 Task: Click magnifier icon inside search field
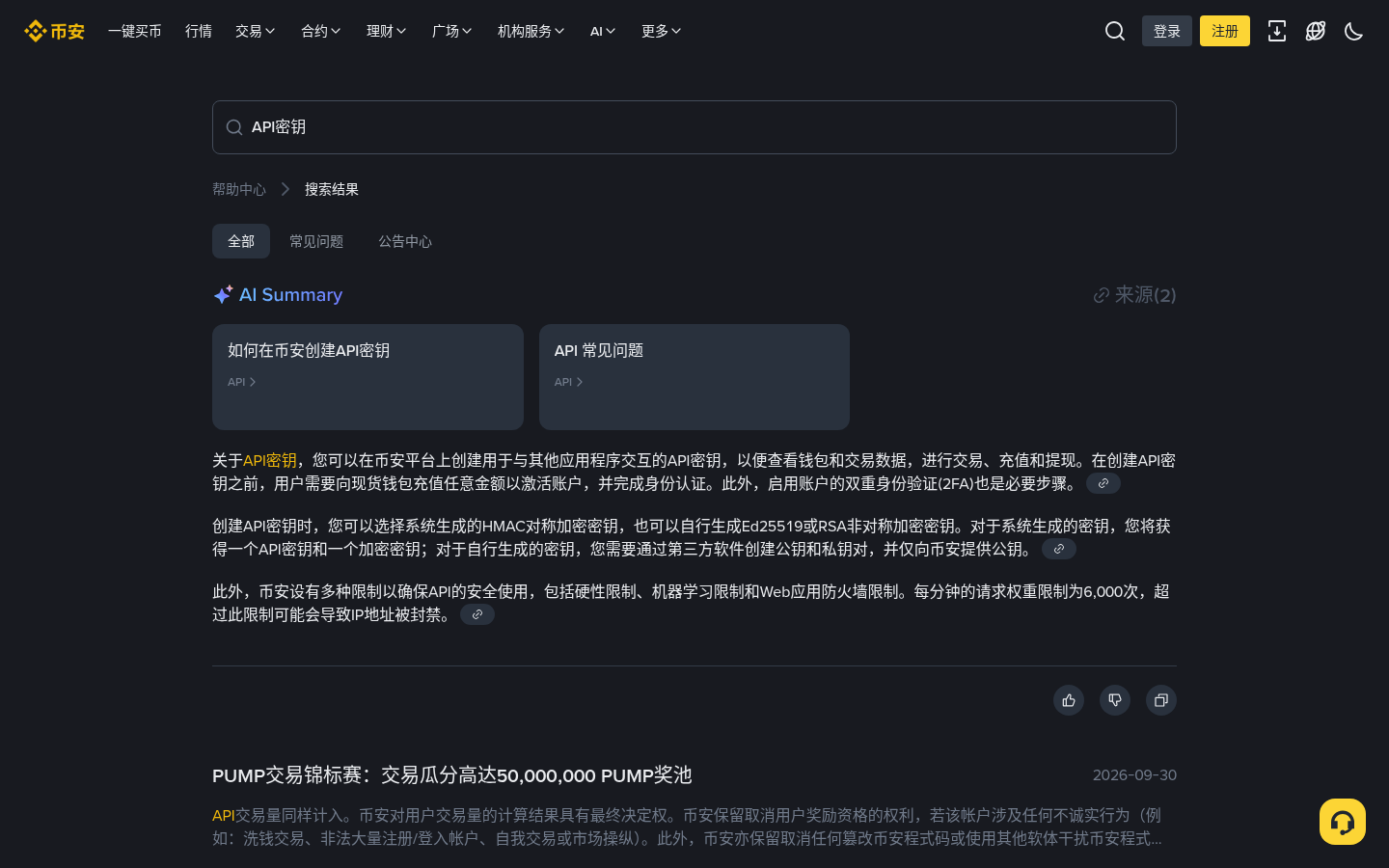tap(234, 127)
